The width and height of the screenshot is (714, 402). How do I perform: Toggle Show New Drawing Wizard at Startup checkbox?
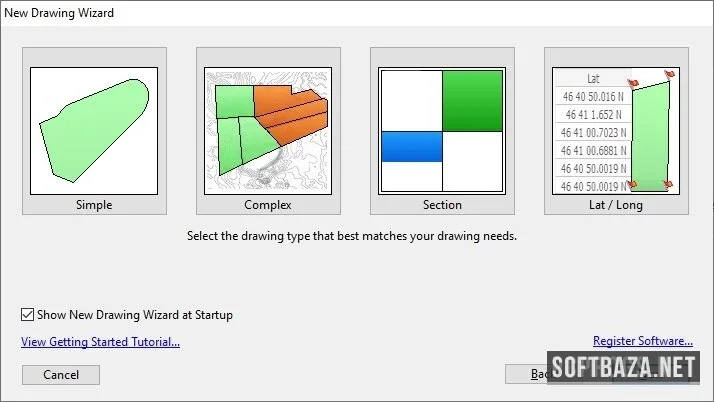[27, 315]
